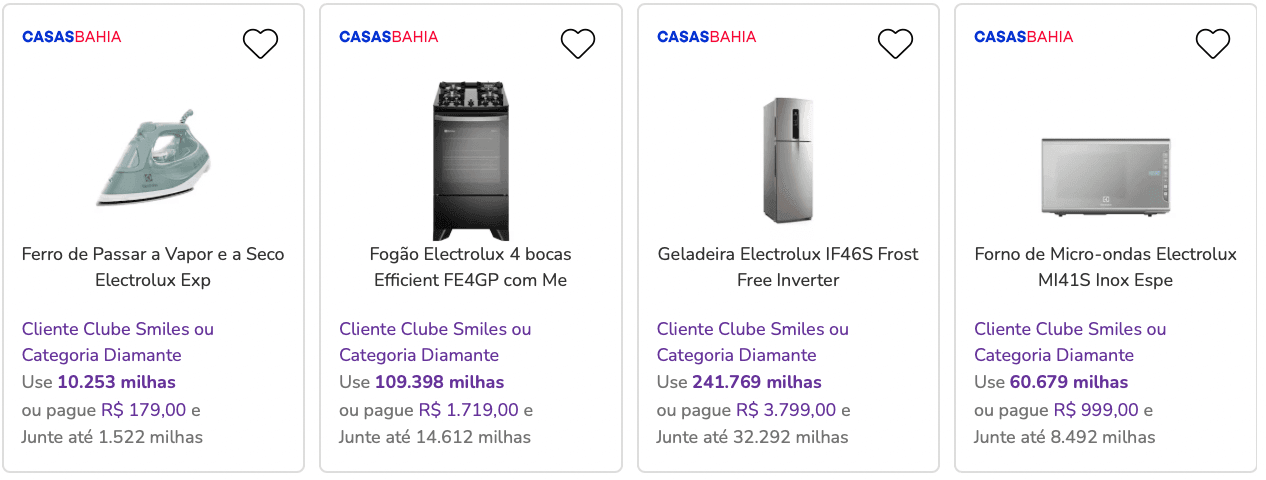Select the 241.769 milhas price
Image resolution: width=1266 pixels, height=480 pixels.
[757, 382]
